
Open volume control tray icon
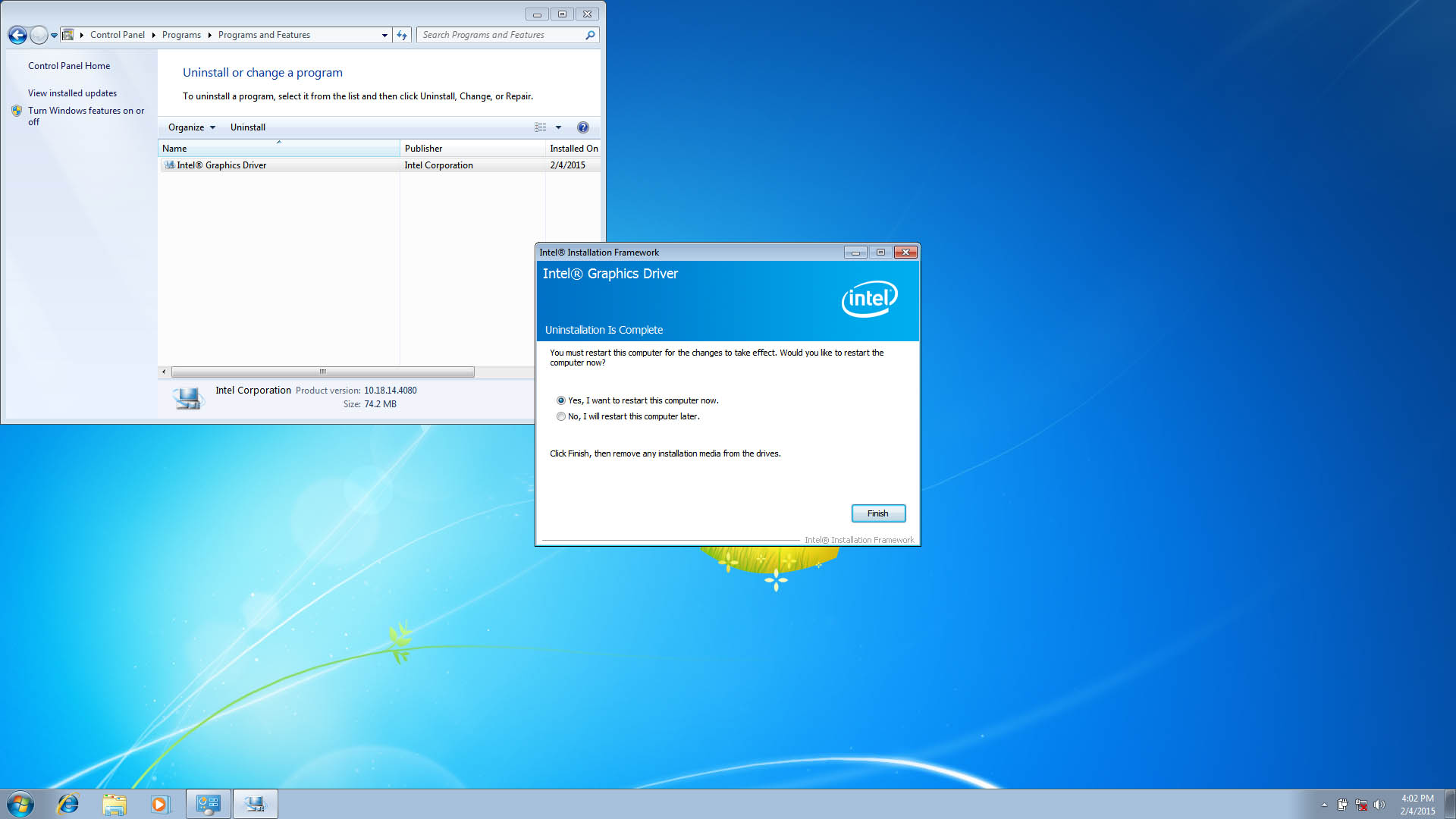[x=1379, y=805]
